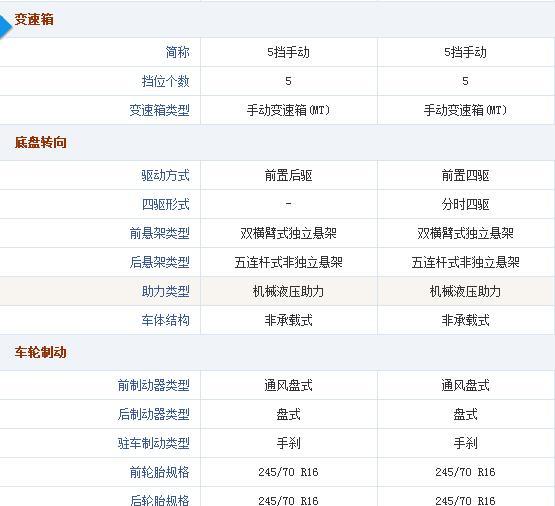Select 五连杆式非独立悬架 in the 前置四驱 model column

coord(465,263)
